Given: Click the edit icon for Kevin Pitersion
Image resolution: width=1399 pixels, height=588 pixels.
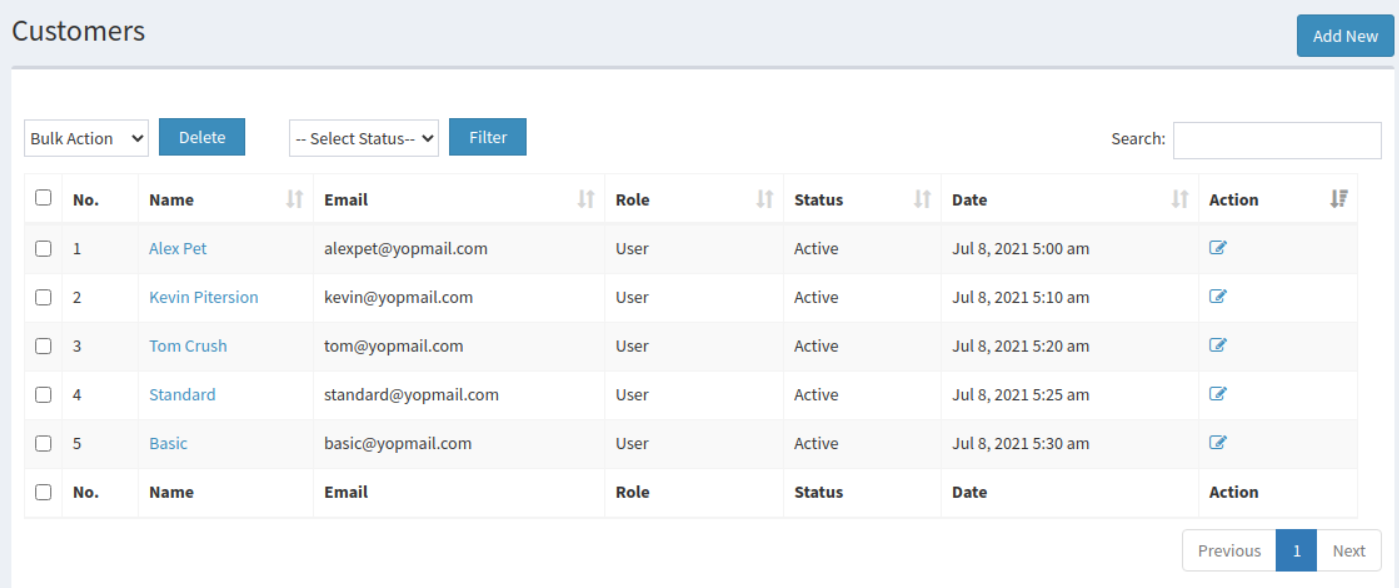Looking at the screenshot, I should (x=1217, y=296).
